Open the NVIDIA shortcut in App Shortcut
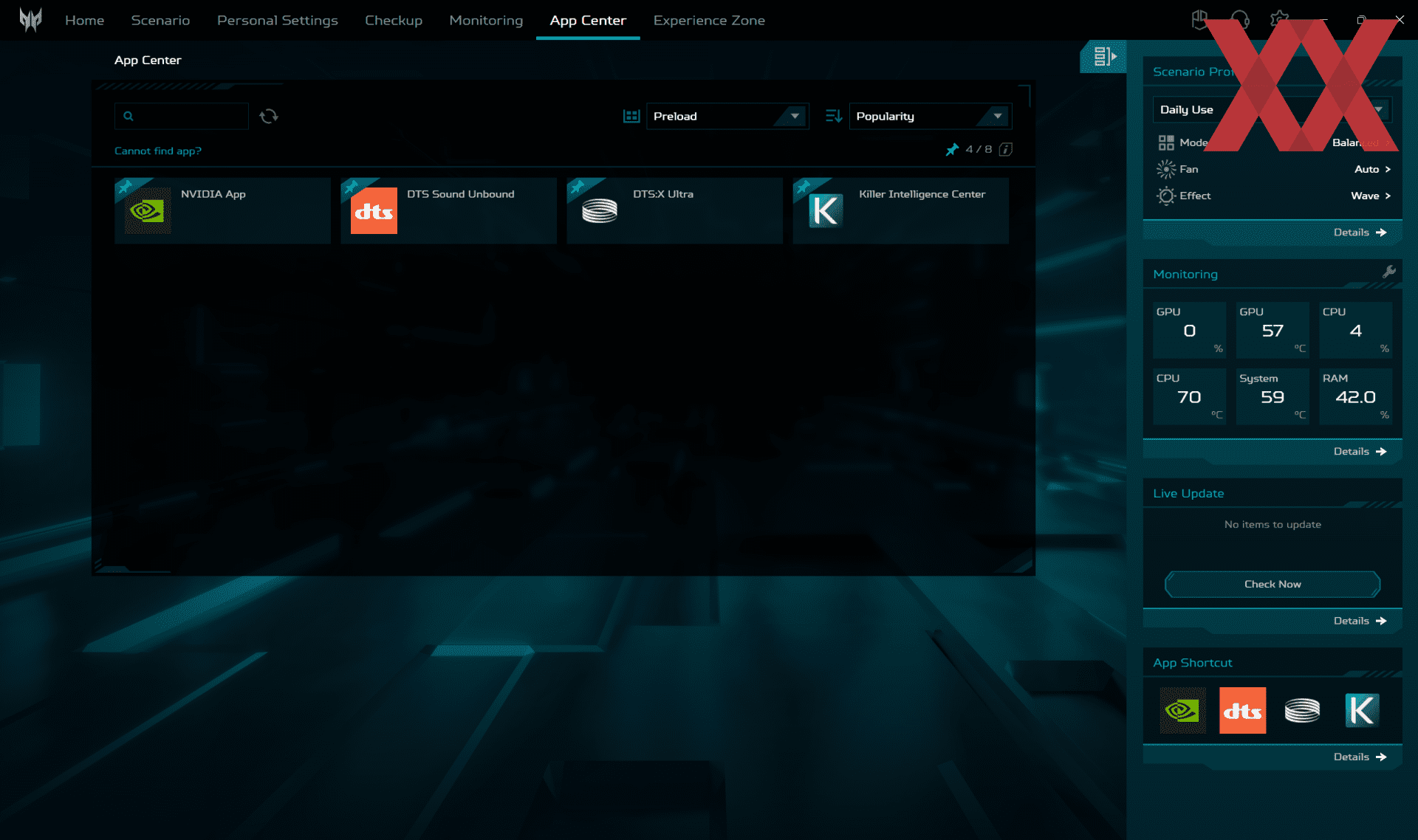The height and width of the screenshot is (840, 1418). (1182, 710)
